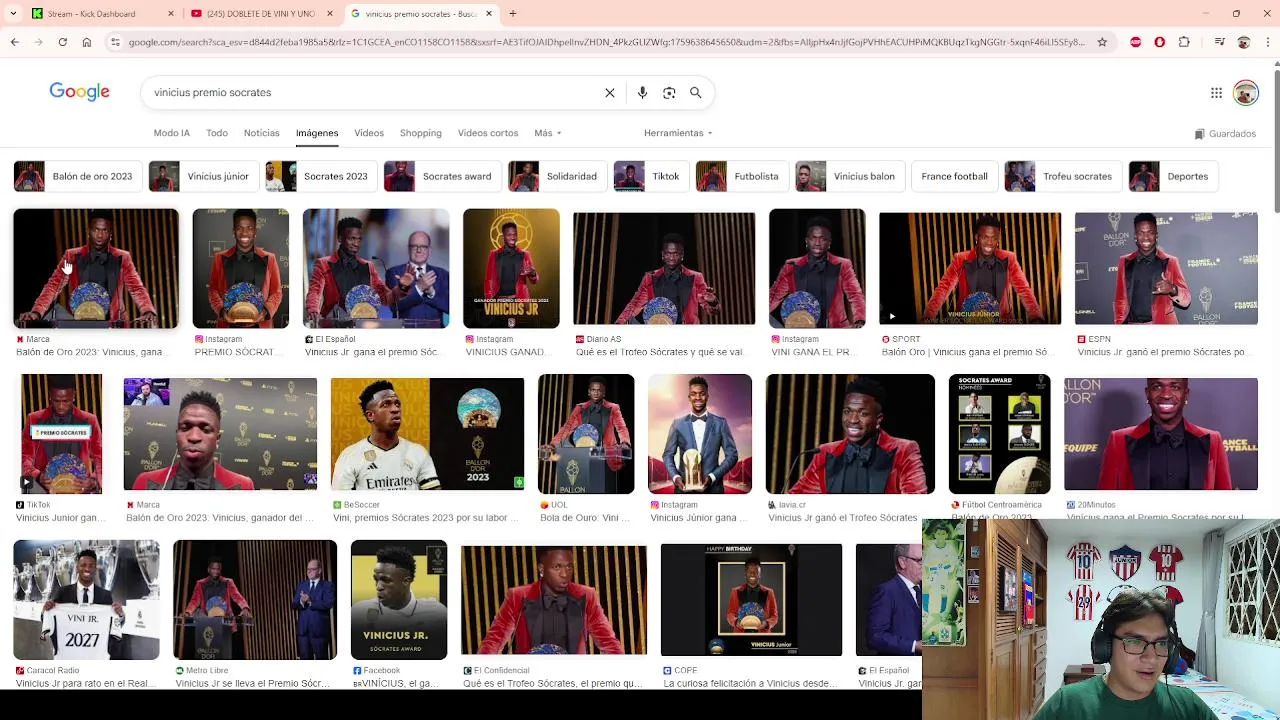The width and height of the screenshot is (1280, 720).
Task: Open the ESPN image result thumbnail
Action: coord(1166,268)
